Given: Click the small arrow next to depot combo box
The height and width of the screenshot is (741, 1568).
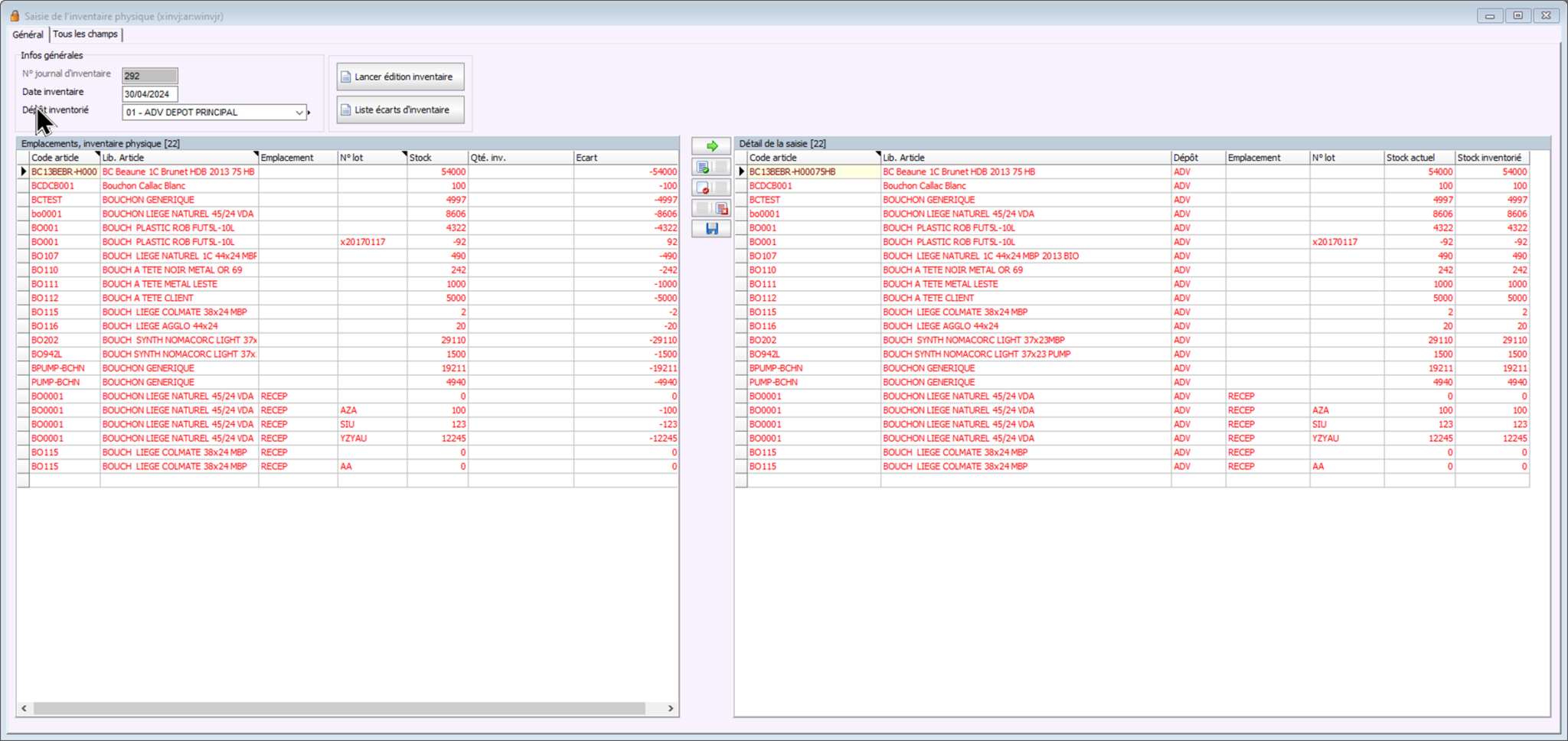Looking at the screenshot, I should [x=309, y=113].
